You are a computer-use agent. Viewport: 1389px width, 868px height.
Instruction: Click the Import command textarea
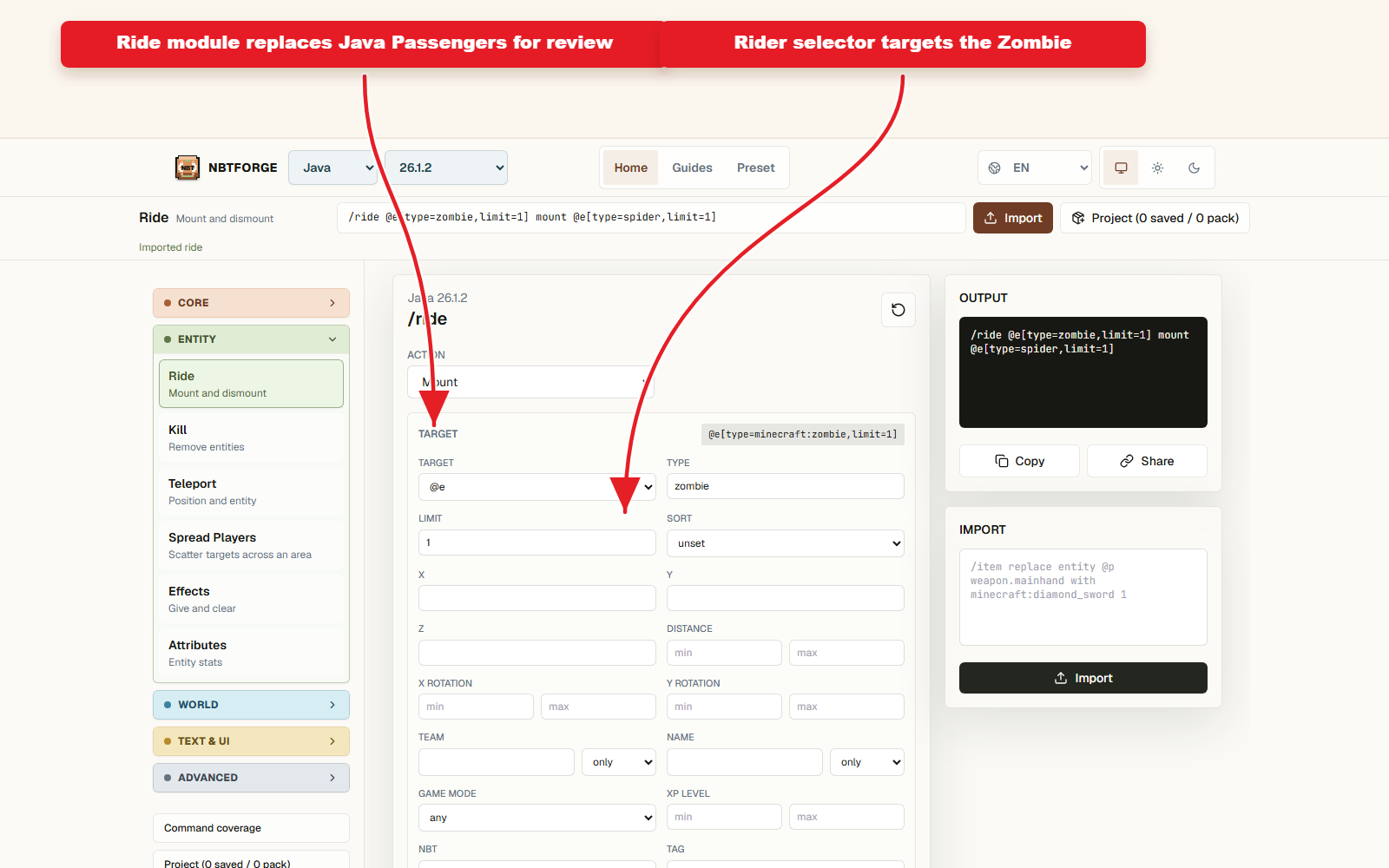(x=1083, y=597)
